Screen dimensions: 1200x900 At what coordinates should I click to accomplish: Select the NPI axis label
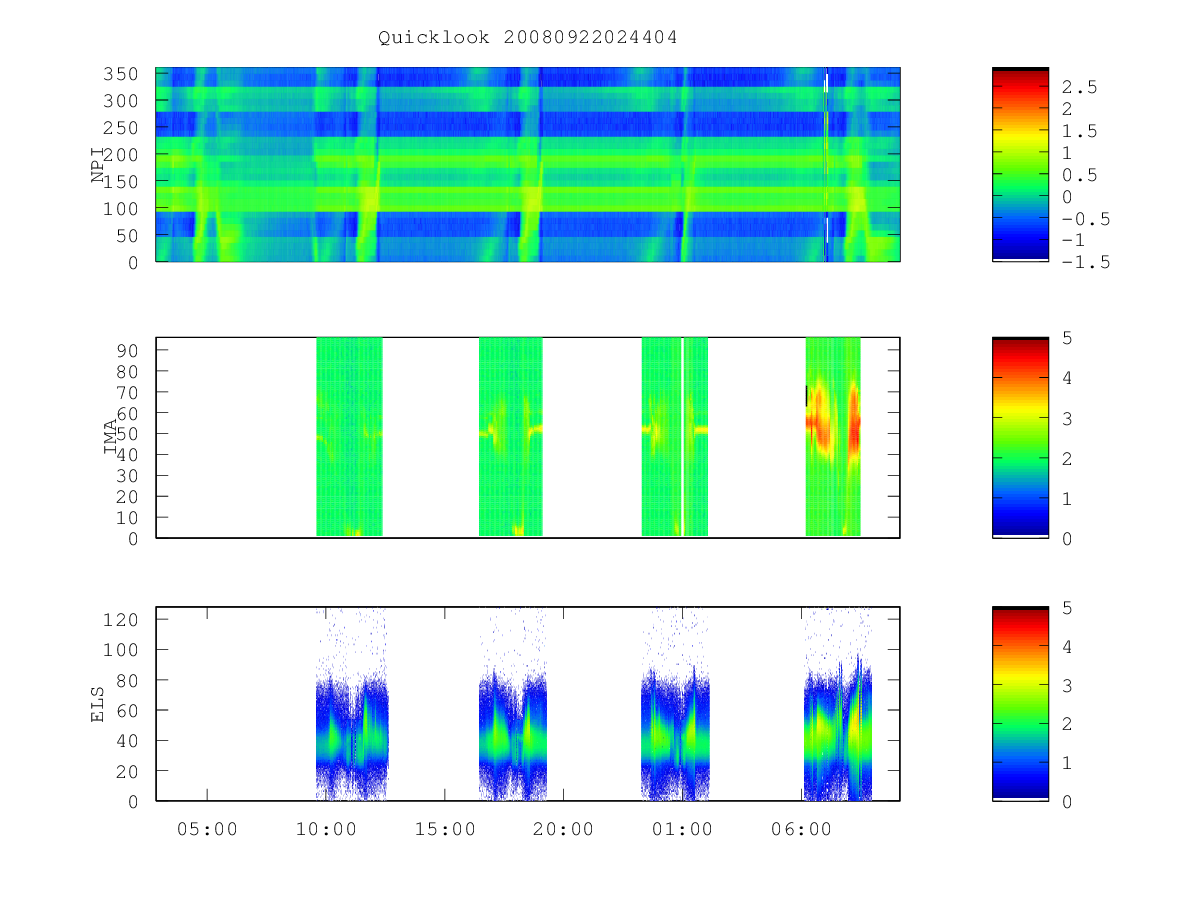[x=98, y=165]
